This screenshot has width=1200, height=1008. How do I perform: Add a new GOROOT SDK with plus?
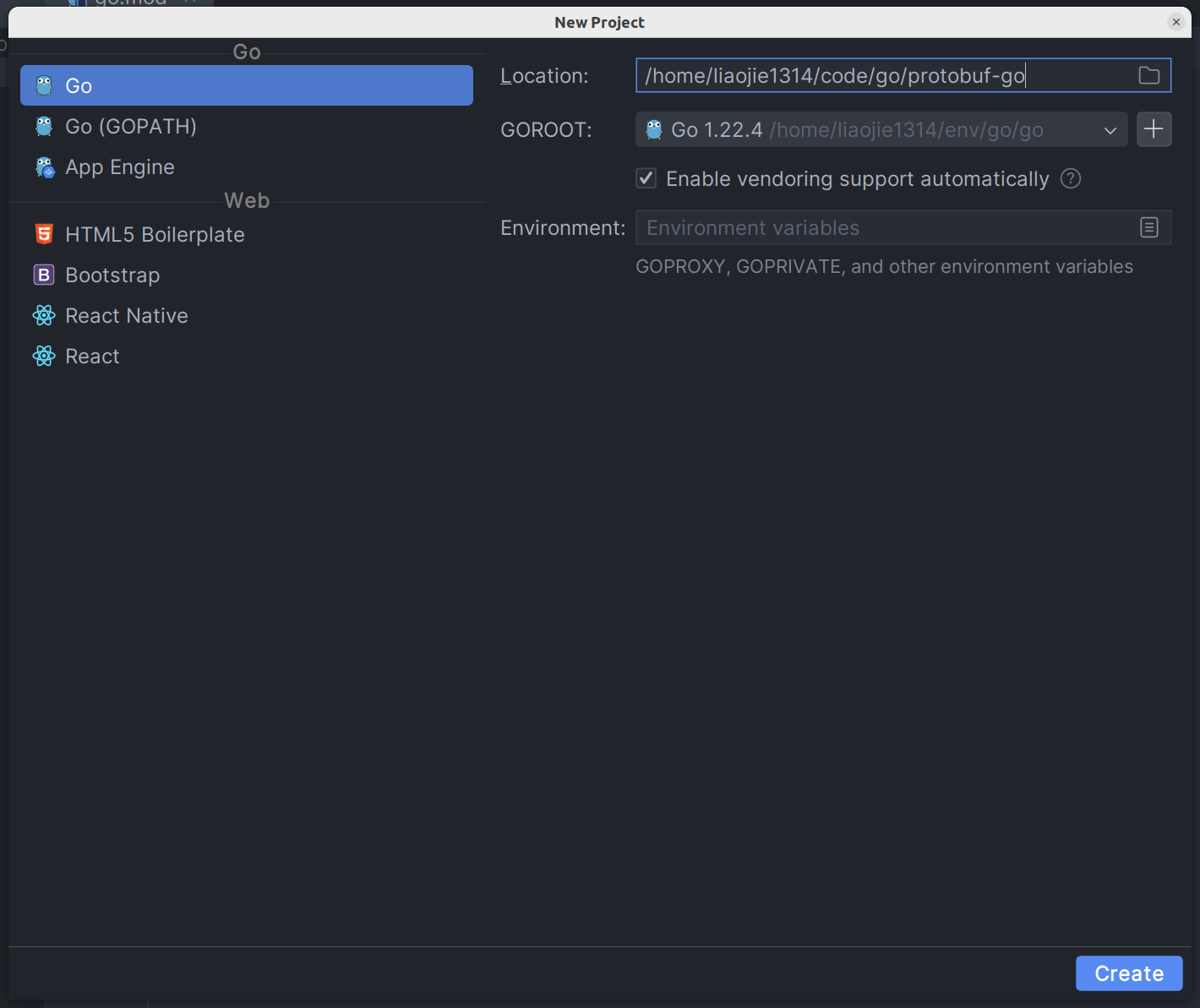tap(1154, 129)
